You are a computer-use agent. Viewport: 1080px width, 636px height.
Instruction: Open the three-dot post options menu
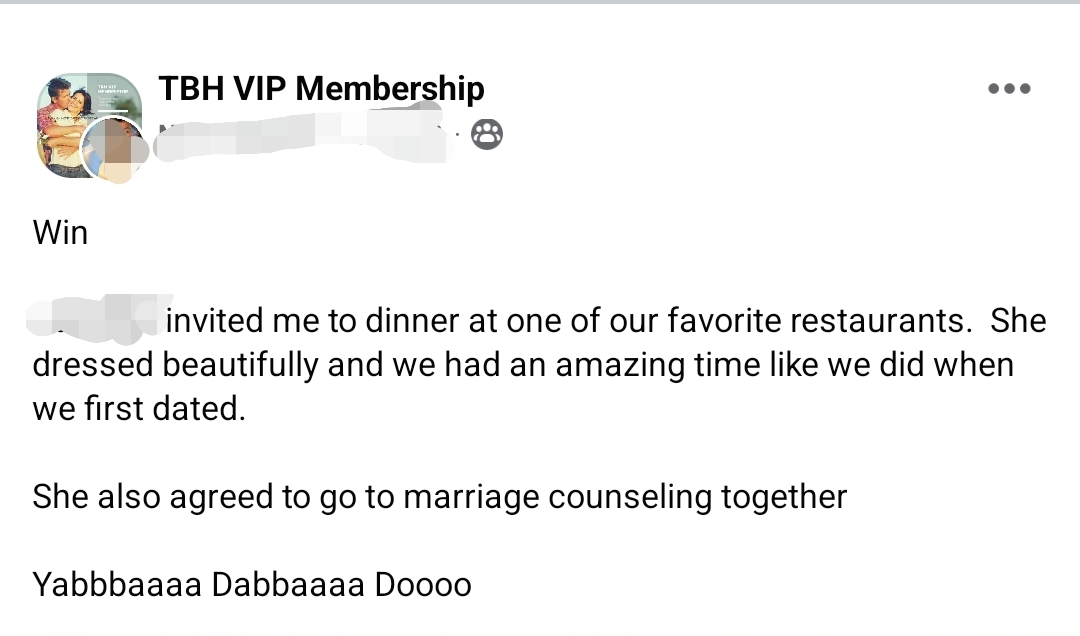(1008, 89)
